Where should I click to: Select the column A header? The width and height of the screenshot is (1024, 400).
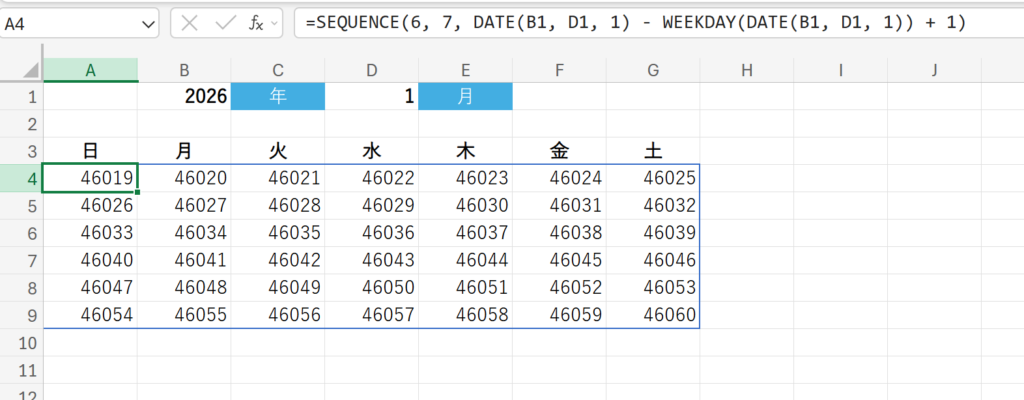91,69
